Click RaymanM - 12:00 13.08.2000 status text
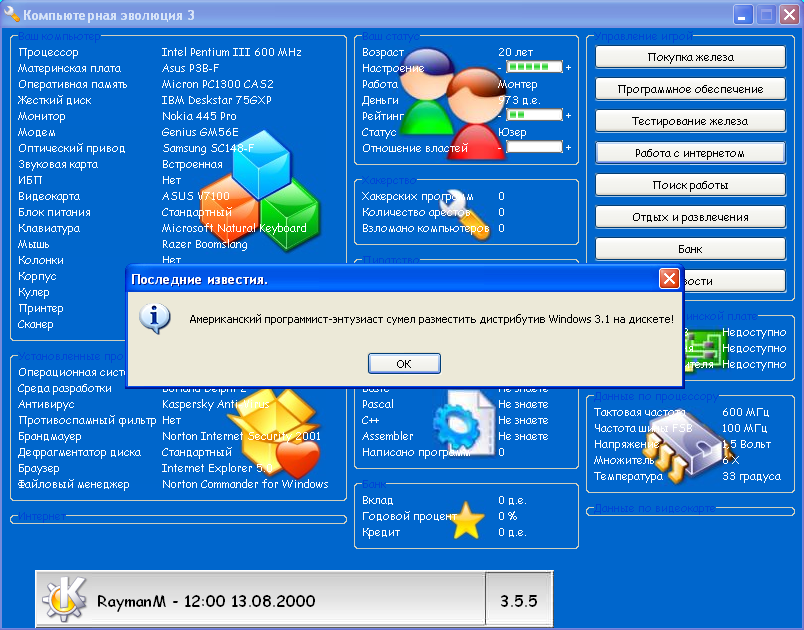 (x=206, y=601)
